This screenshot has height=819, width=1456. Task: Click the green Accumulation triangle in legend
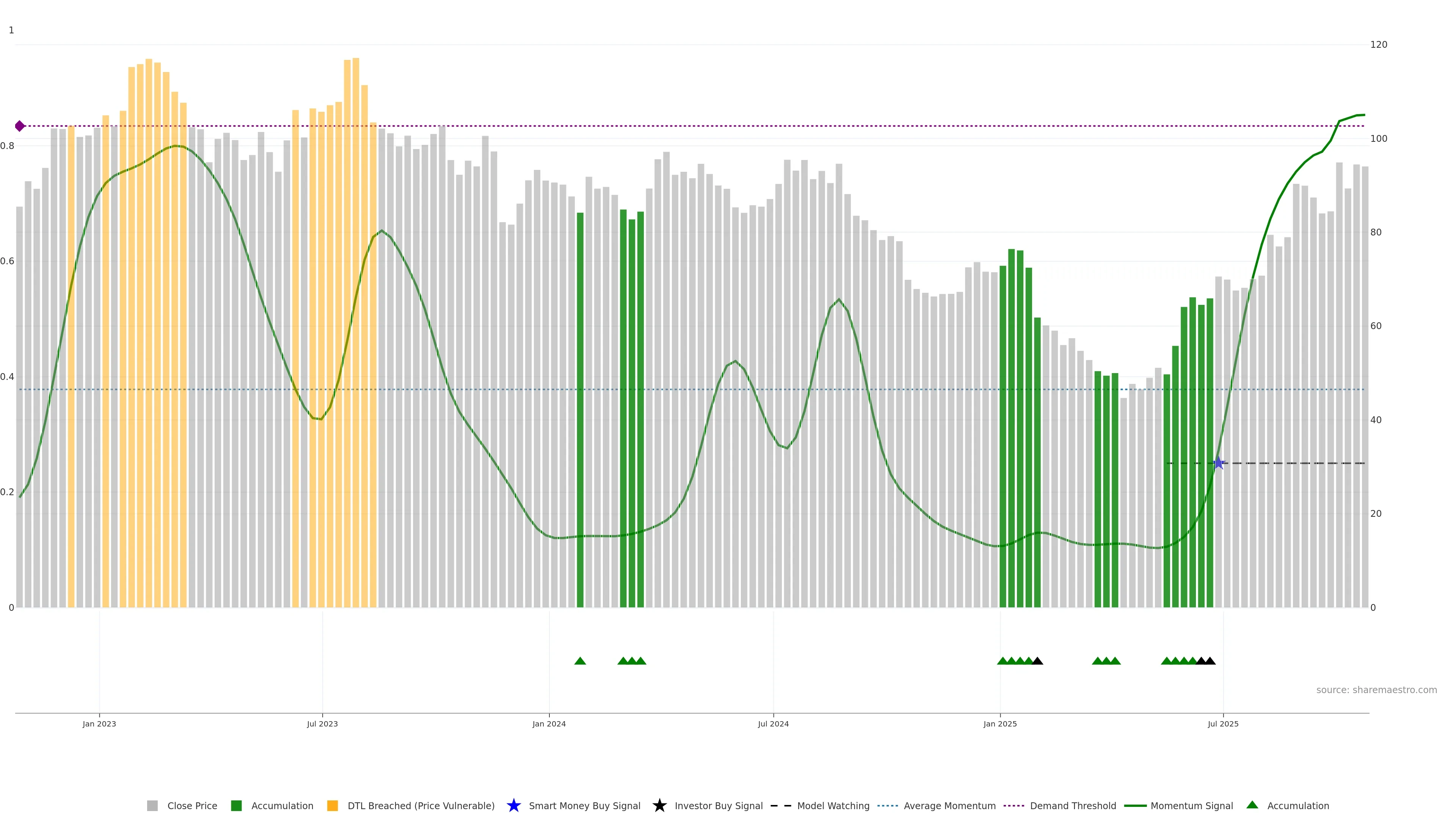pos(1252,805)
